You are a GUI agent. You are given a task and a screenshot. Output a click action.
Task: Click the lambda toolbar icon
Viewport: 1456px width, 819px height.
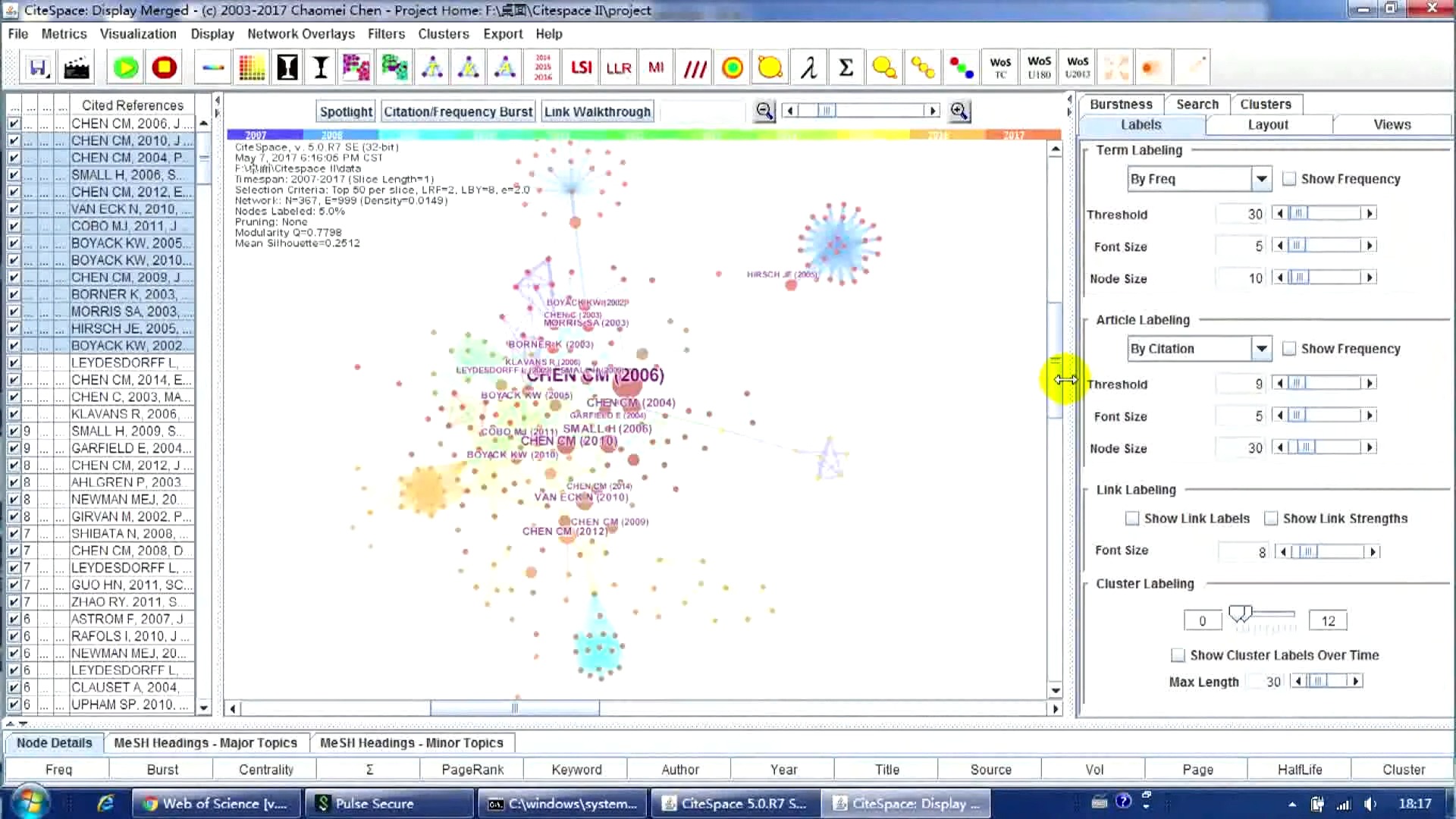808,68
